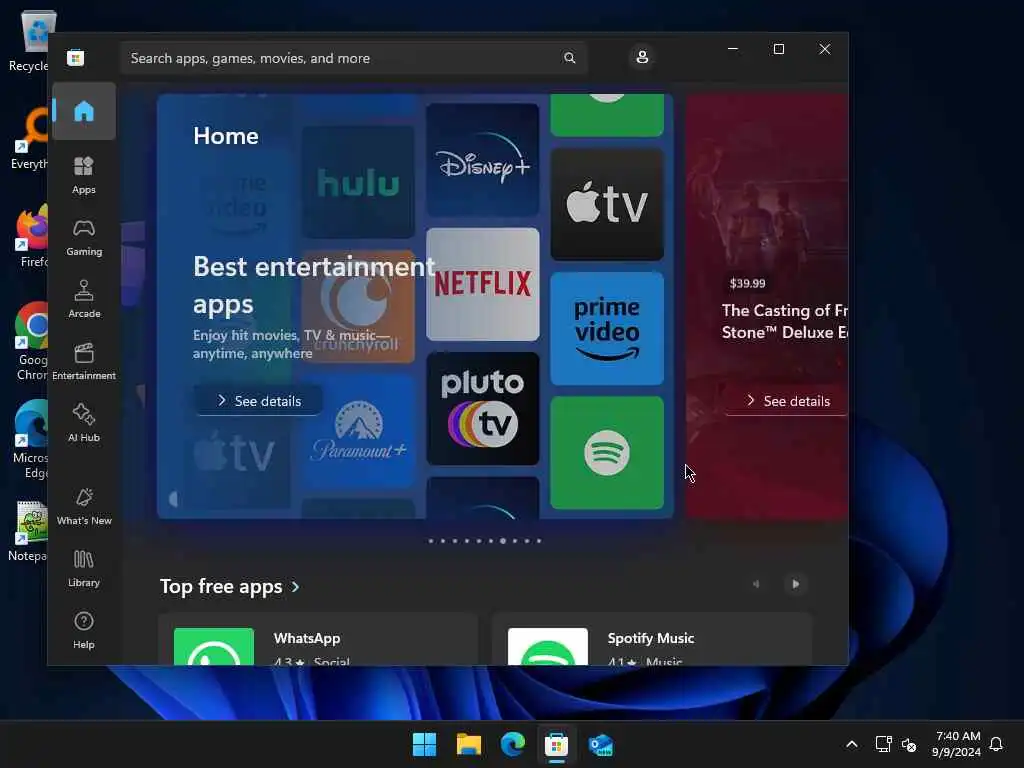Click the Spotify Music app icon
This screenshot has width=1024, height=768.
547,647
